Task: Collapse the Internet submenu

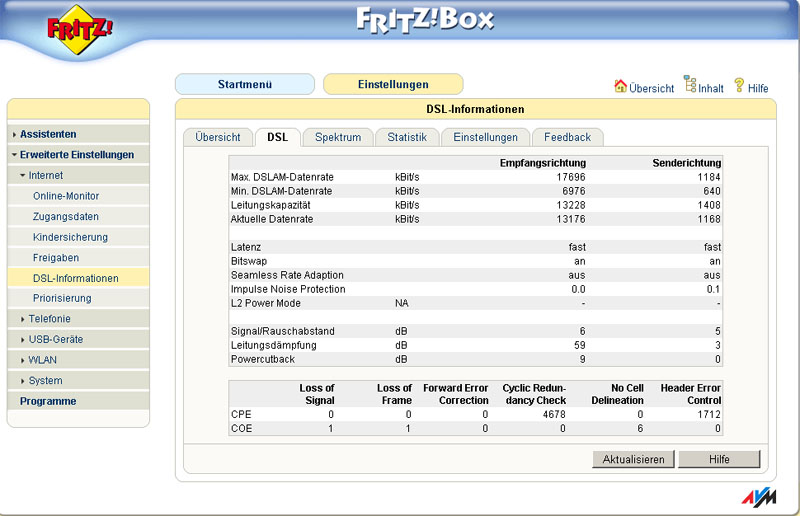Action: [x=22, y=176]
